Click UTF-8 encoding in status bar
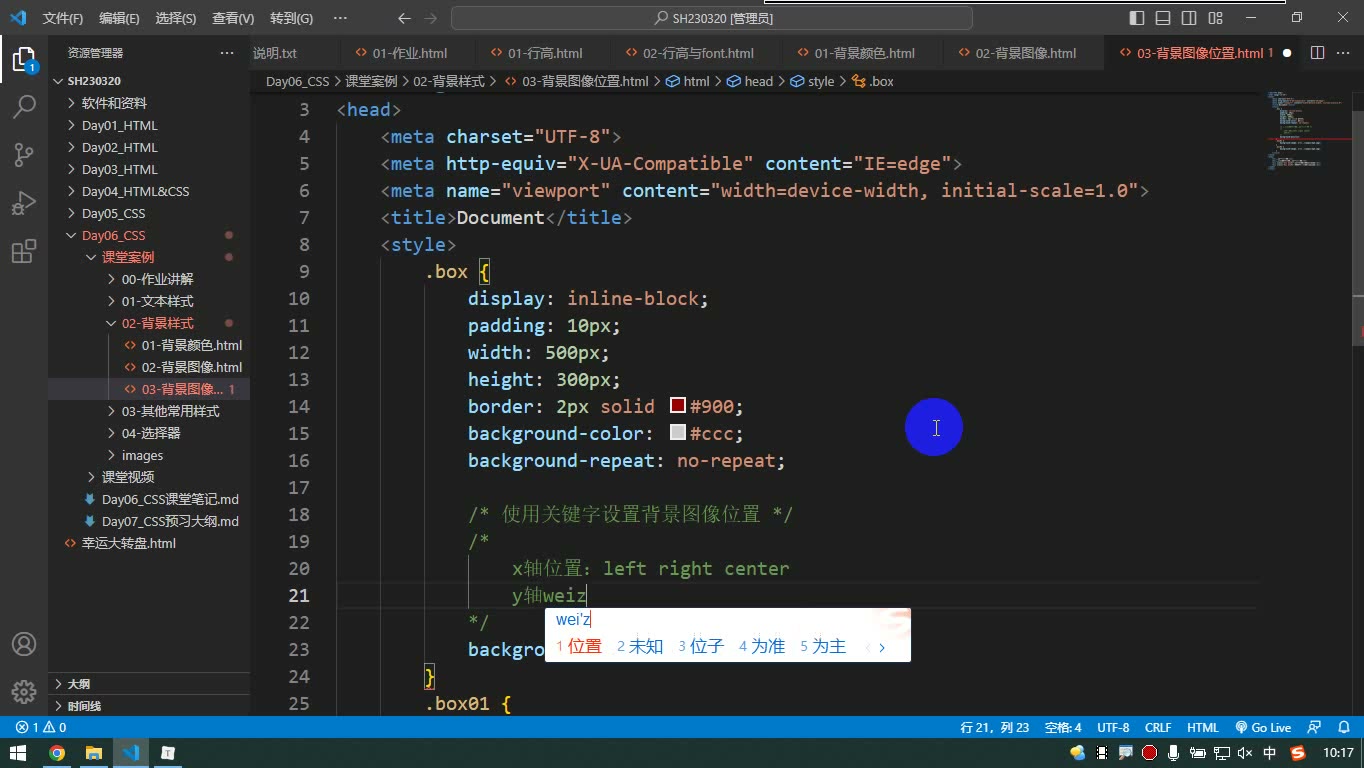1364x768 pixels. coord(1113,728)
